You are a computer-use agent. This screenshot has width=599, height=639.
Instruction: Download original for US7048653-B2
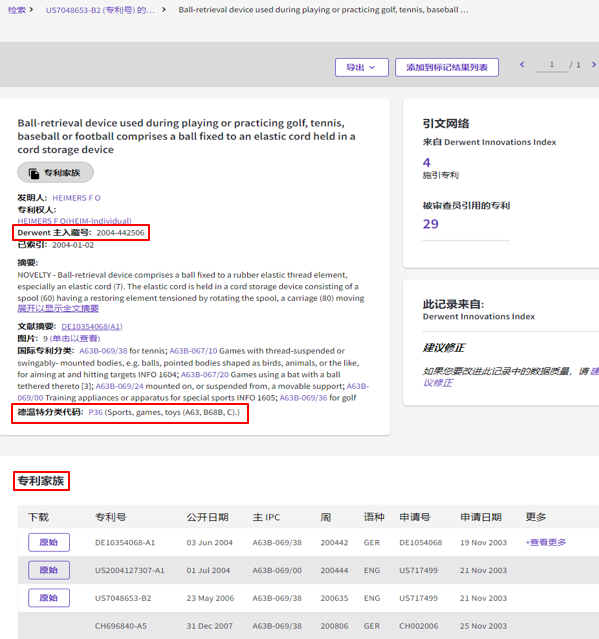coord(49,598)
